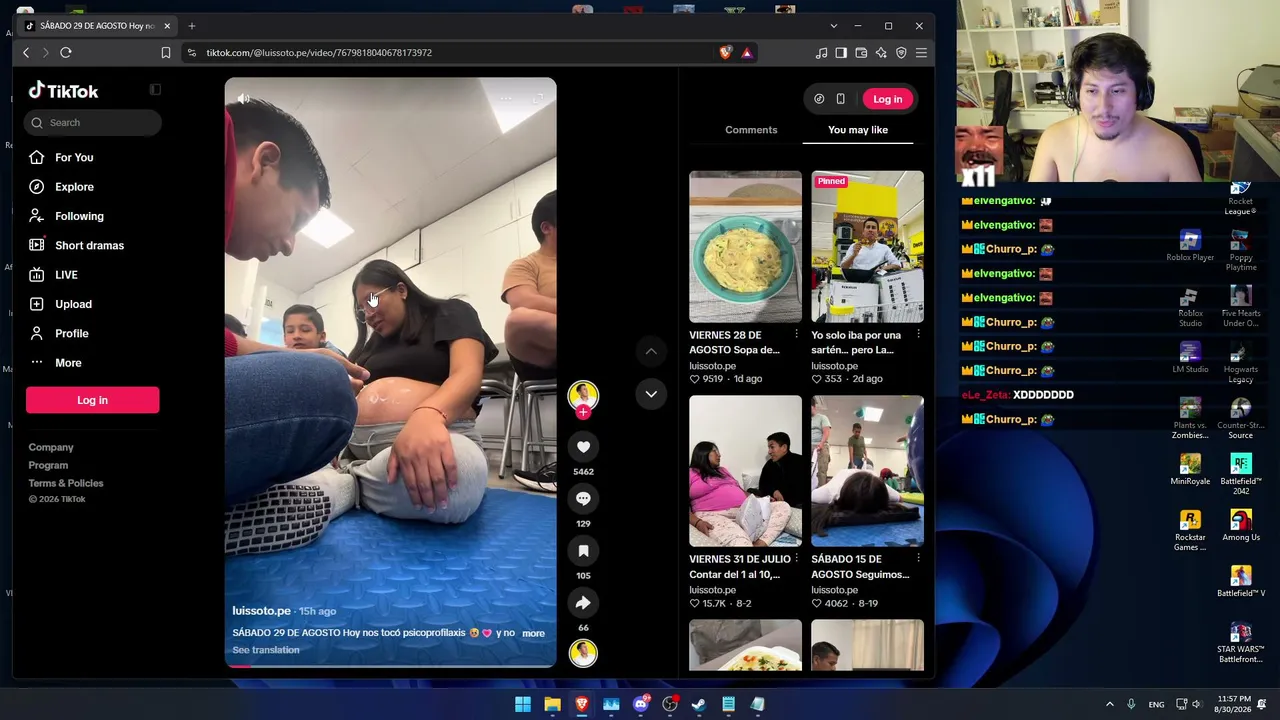Screen dimensions: 1280x720
Task: Open Discord from the taskbar
Action: tap(641, 704)
